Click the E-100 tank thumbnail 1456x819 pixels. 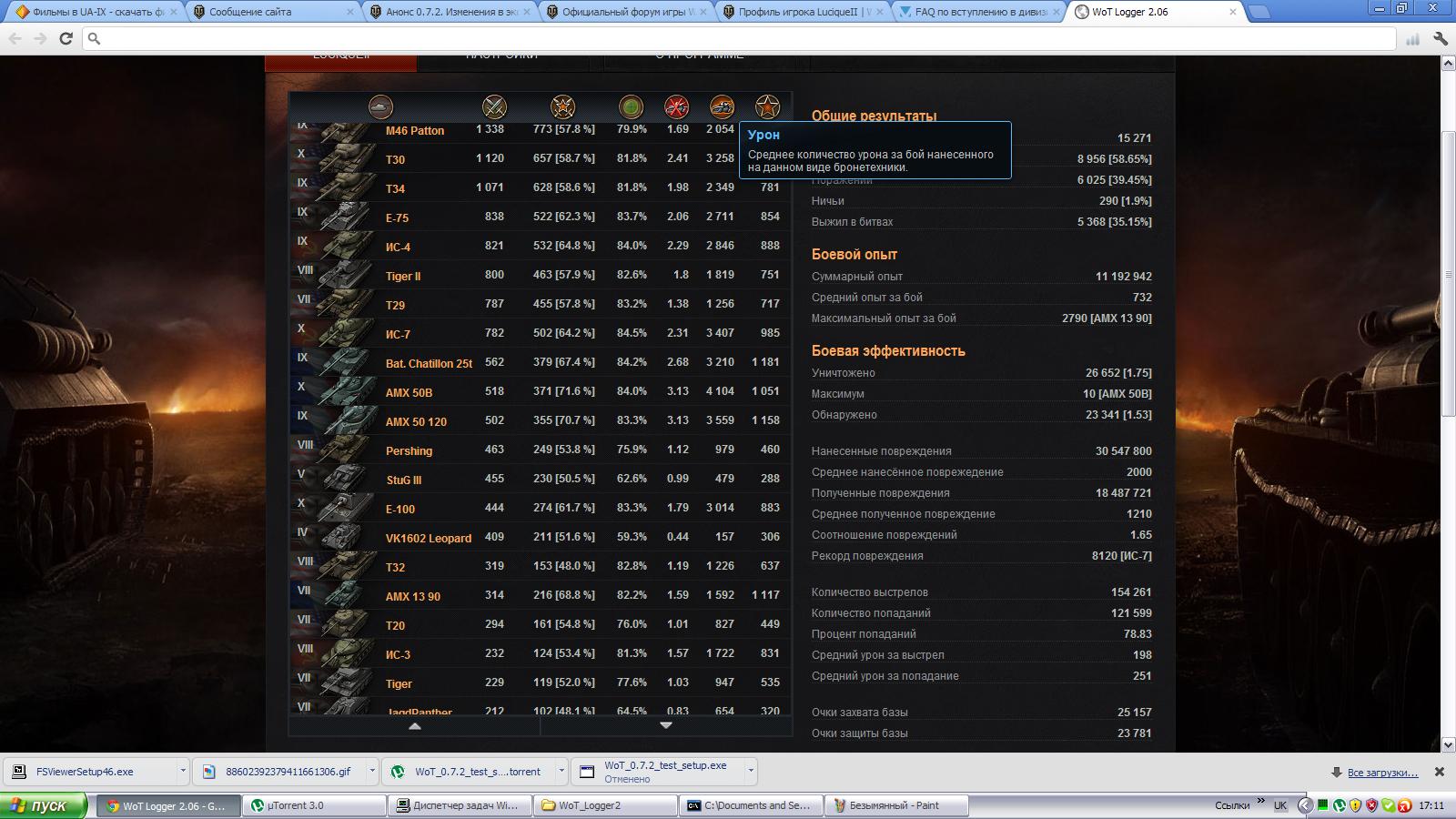point(345,507)
